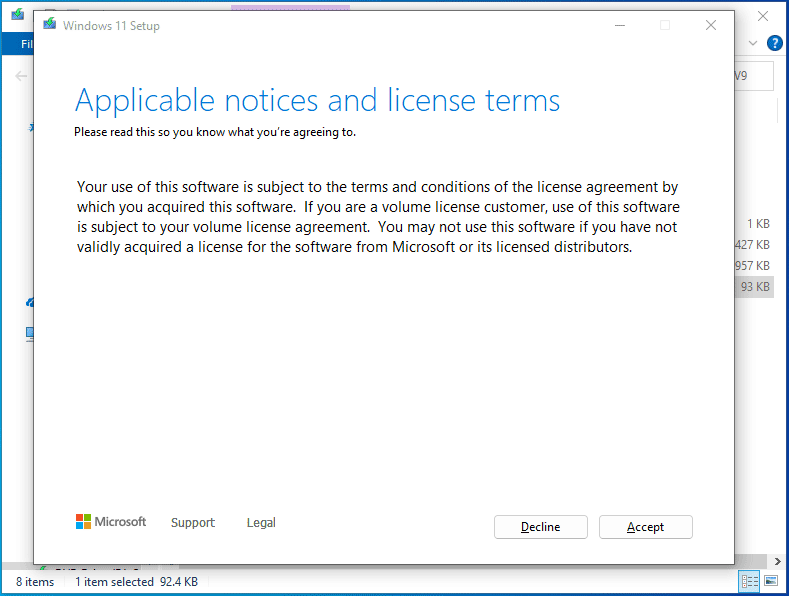Open File Explorer help question mark icon
Viewport: 789px width, 596px height.
(774, 43)
